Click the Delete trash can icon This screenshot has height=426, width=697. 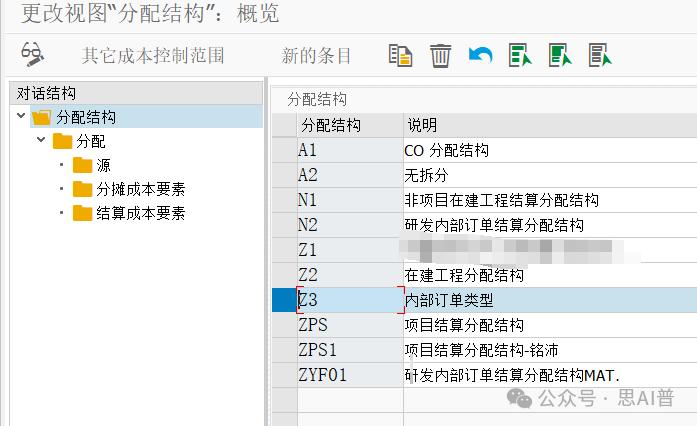point(440,55)
